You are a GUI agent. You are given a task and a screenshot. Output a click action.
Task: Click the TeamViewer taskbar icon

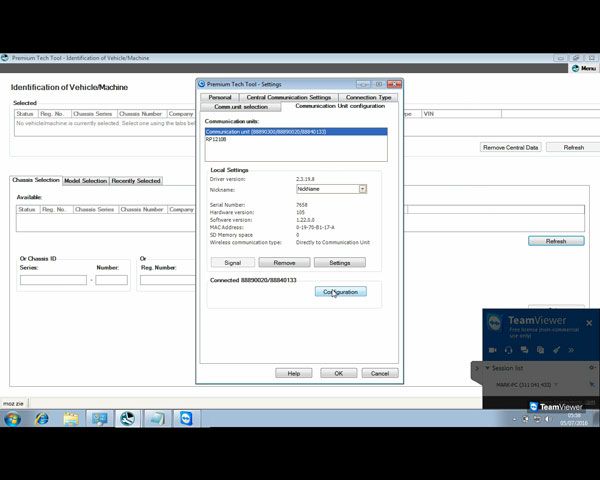(186, 419)
